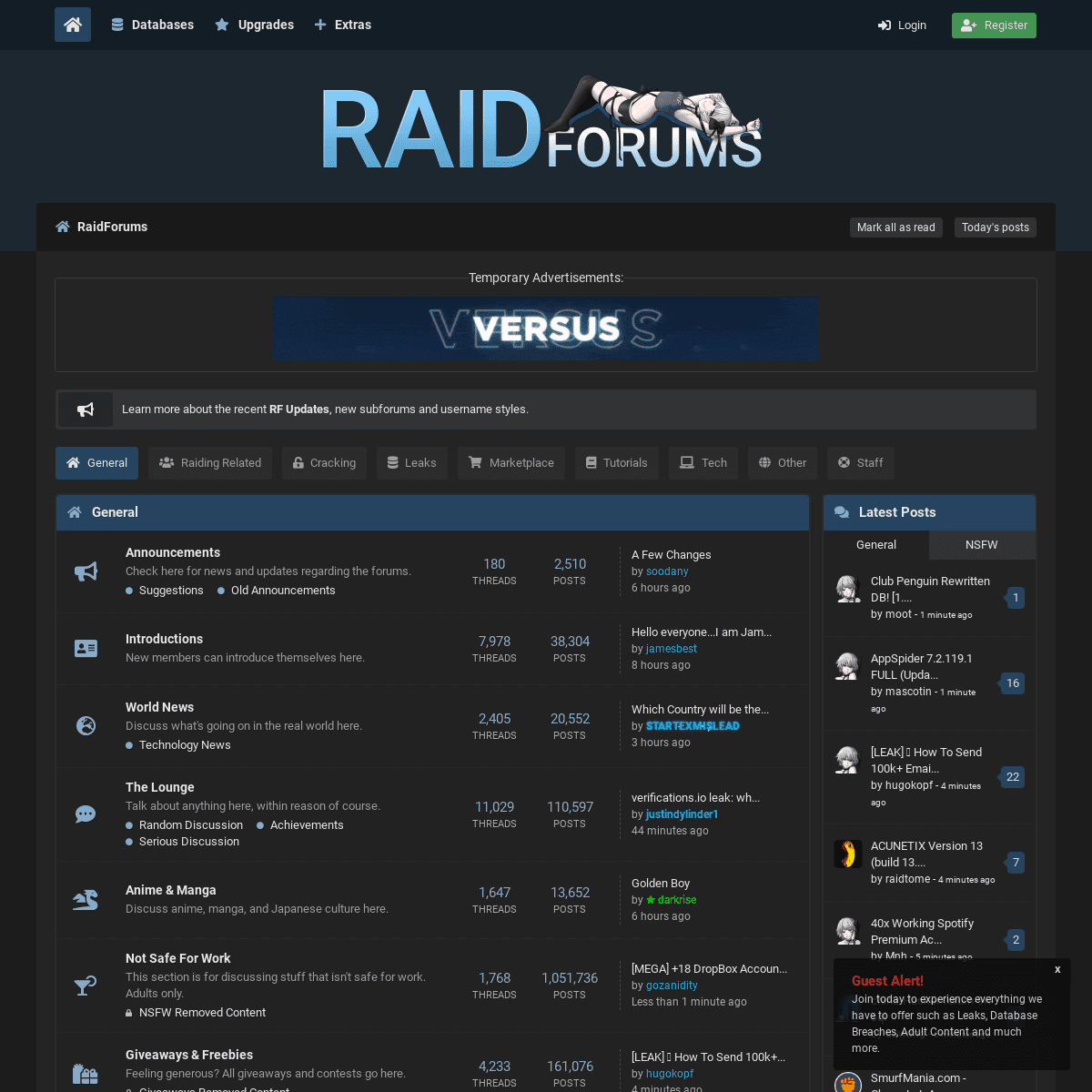The width and height of the screenshot is (1092, 1092).
Task: Open AppSpider 7.2.119.1 FULL post
Action: 922,667
